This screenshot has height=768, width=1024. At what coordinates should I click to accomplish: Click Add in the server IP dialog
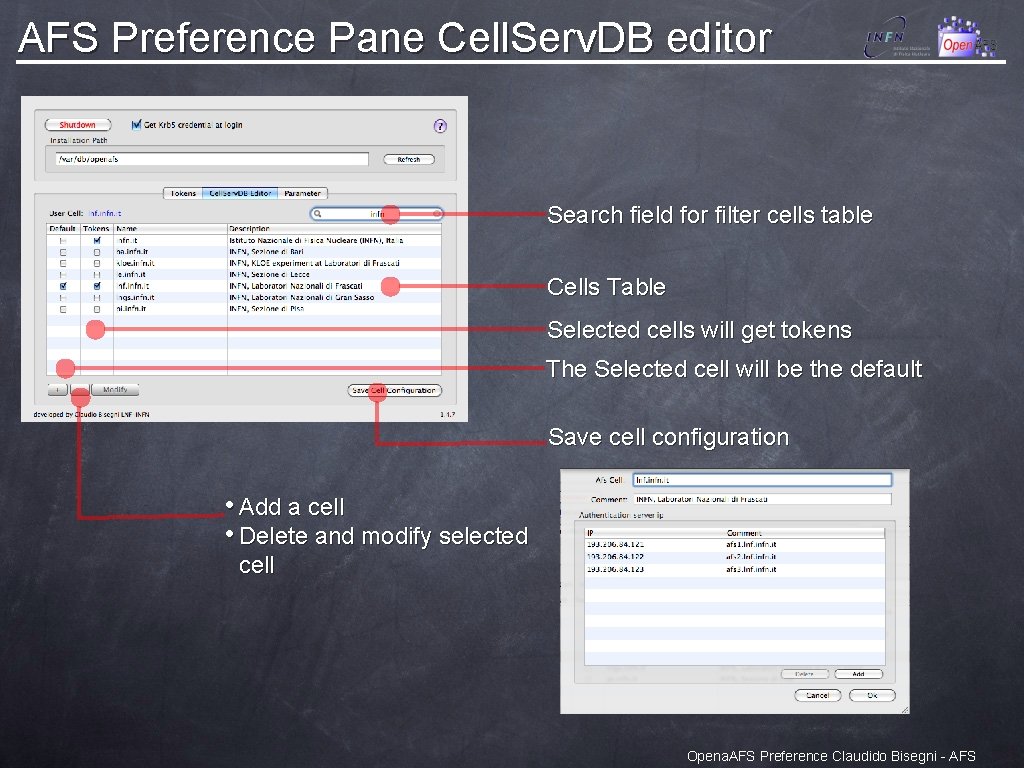(858, 674)
